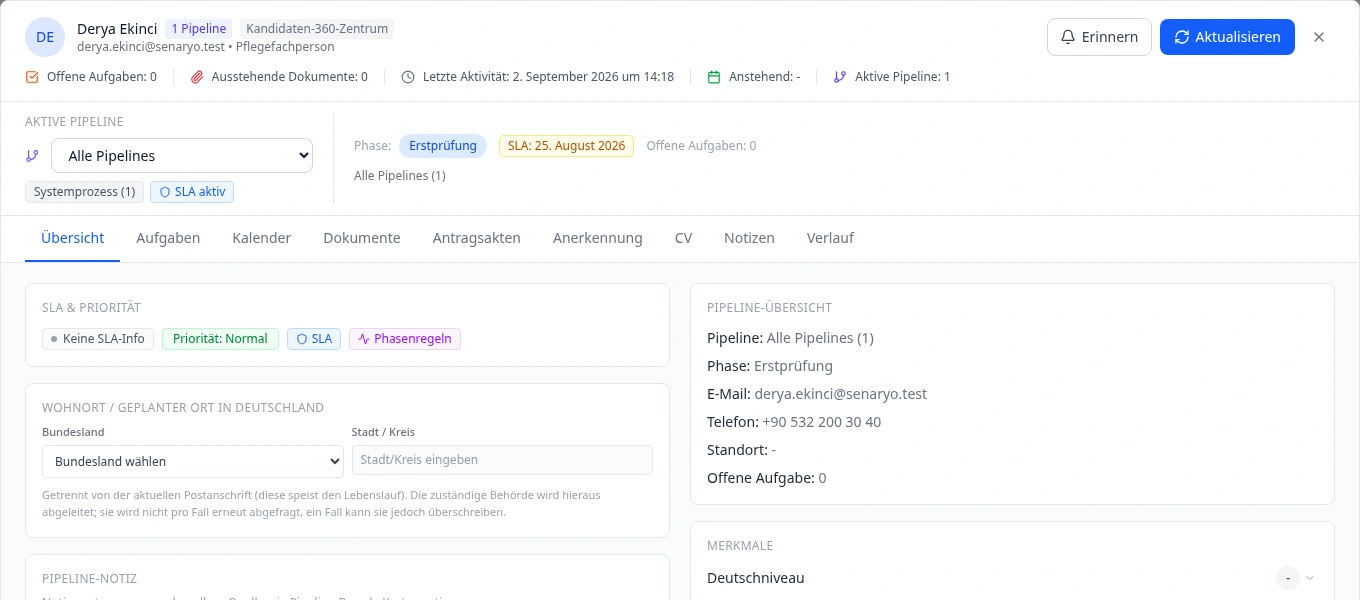1360x600 pixels.
Task: Click the branch icon by Aktive Pipeline: 1
Action: coord(840,77)
